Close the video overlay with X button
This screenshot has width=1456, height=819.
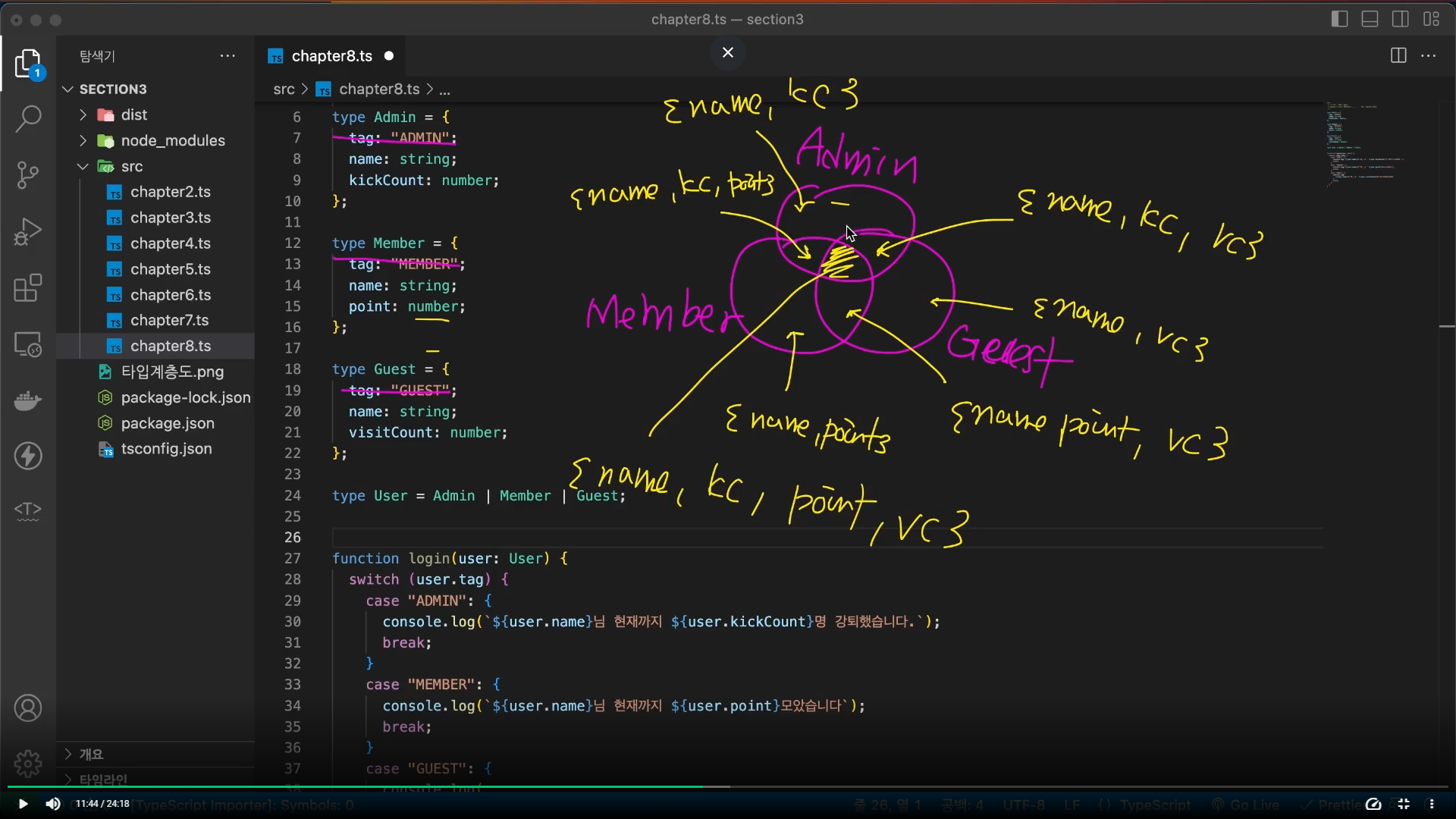pyautogui.click(x=727, y=52)
